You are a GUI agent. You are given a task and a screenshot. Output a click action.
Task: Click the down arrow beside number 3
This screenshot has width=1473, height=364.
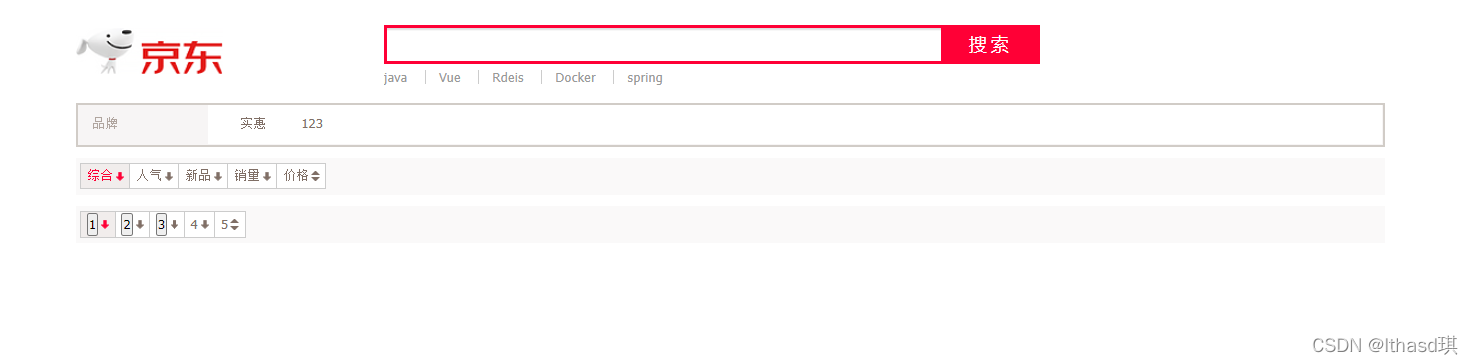click(174, 225)
